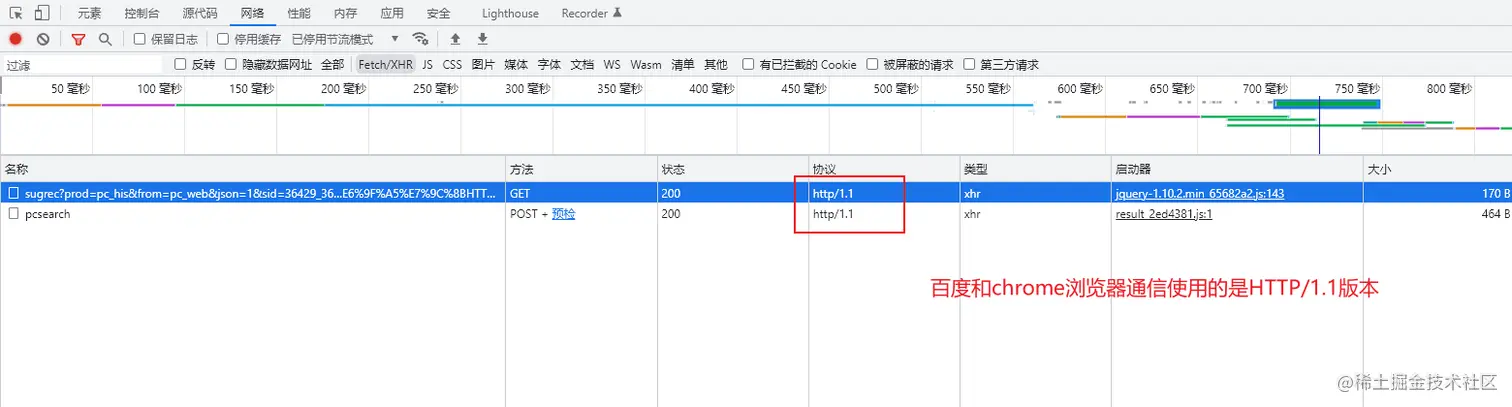The image size is (1512, 407).
Task: Click the file icon beside the sugrec request
Action: (x=13, y=193)
